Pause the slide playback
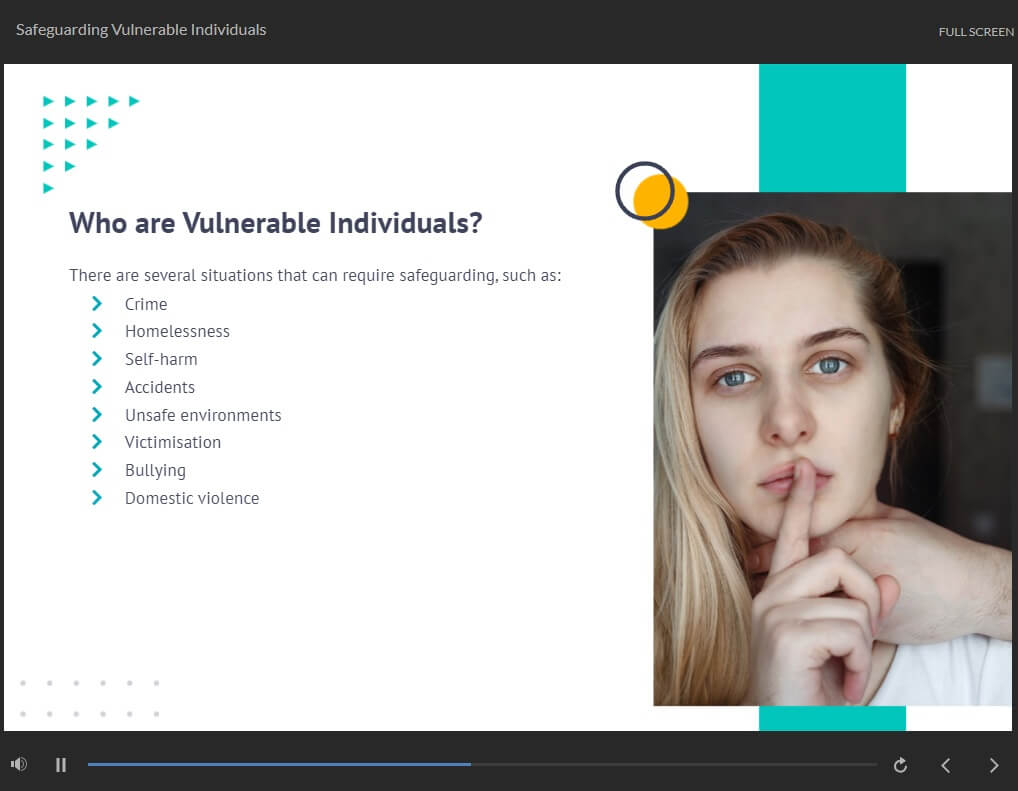Viewport: 1018px width, 791px height. tap(61, 765)
